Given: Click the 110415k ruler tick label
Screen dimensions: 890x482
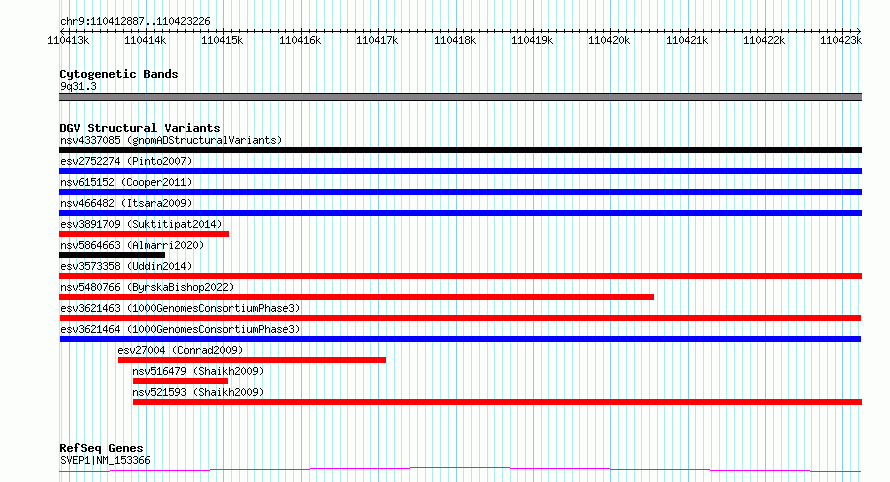Looking at the screenshot, I should pyautogui.click(x=222, y=40).
